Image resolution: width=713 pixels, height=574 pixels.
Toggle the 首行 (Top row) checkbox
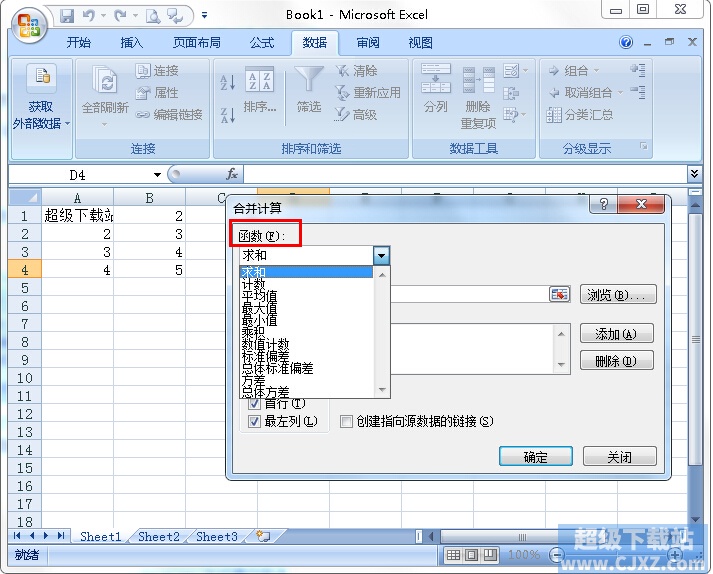(254, 404)
